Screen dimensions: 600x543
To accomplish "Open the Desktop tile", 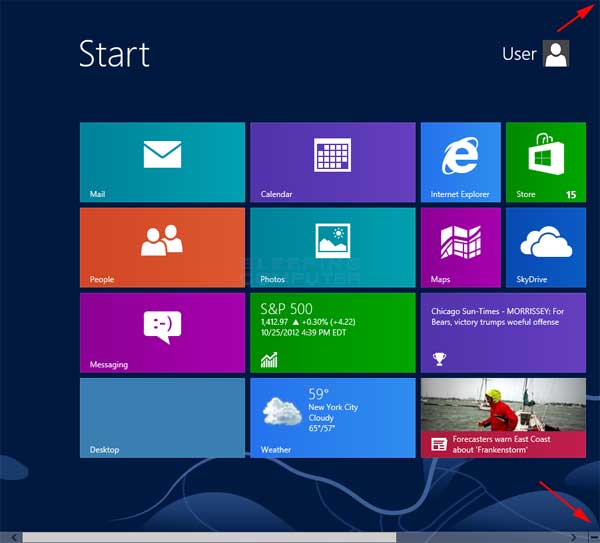I will pyautogui.click(x=162, y=418).
